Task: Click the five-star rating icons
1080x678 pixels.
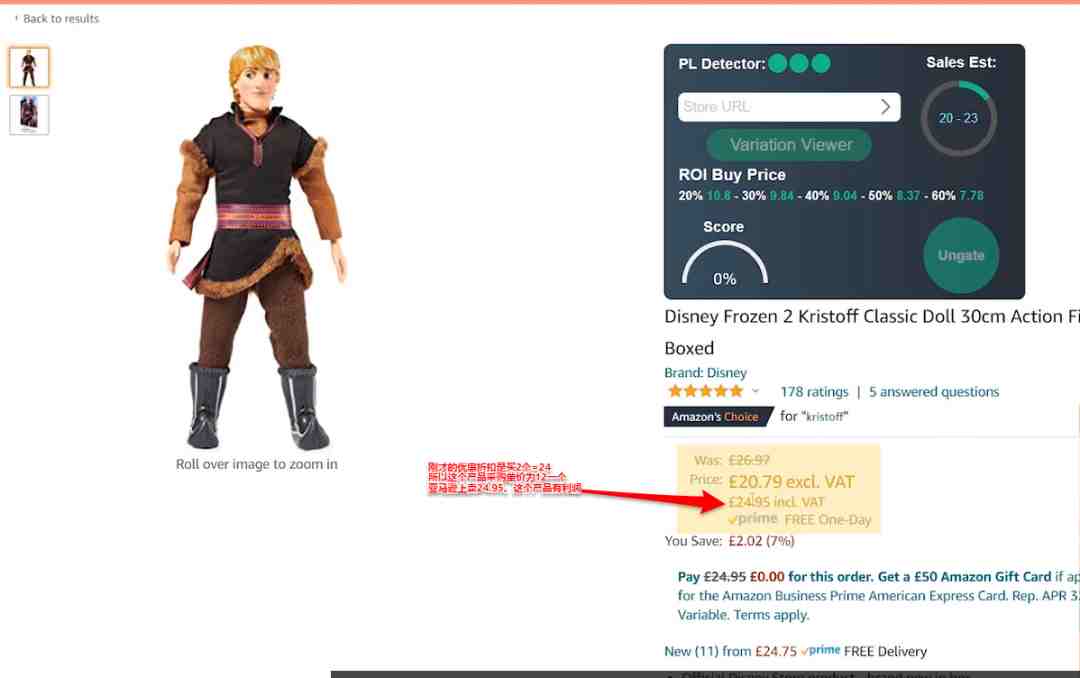Action: click(705, 391)
